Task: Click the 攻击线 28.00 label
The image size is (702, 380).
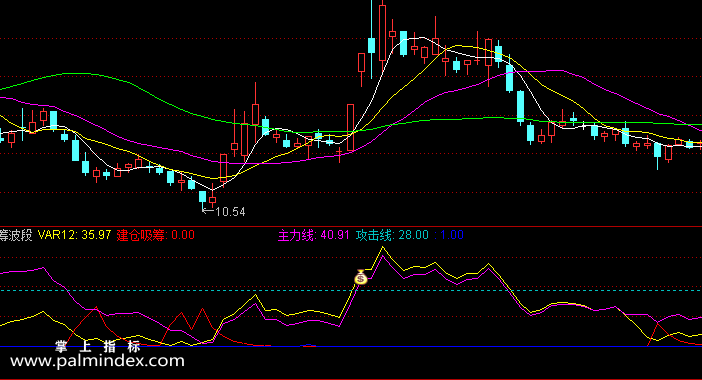Action: tap(392, 235)
